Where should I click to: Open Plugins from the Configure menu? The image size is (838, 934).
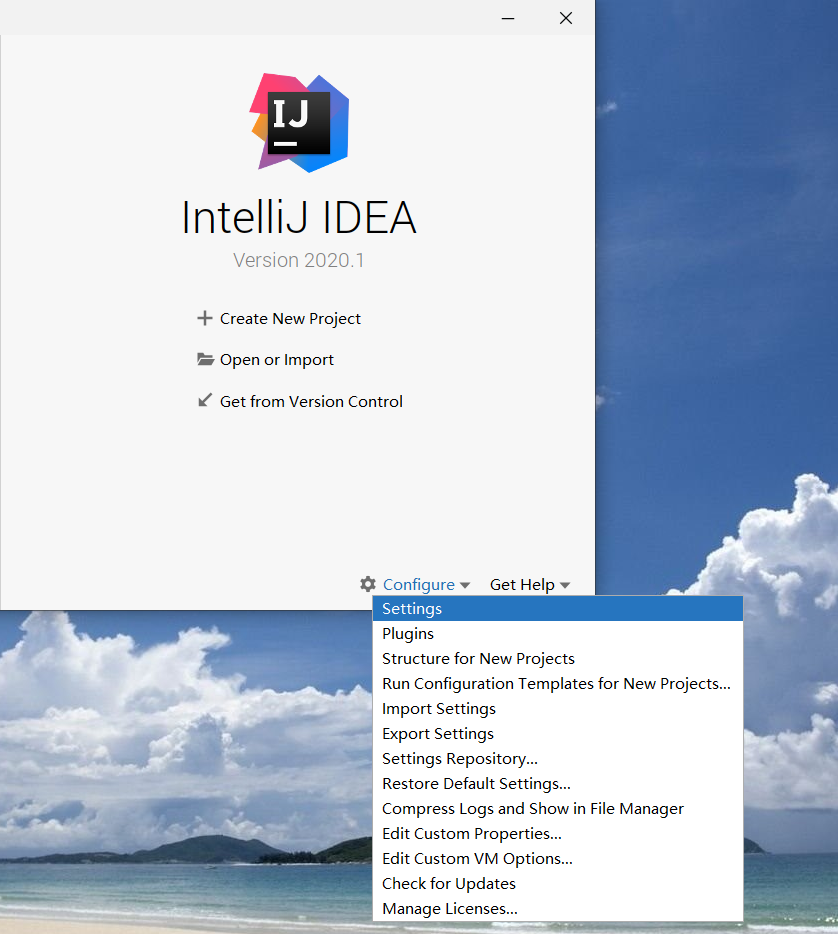(557, 634)
